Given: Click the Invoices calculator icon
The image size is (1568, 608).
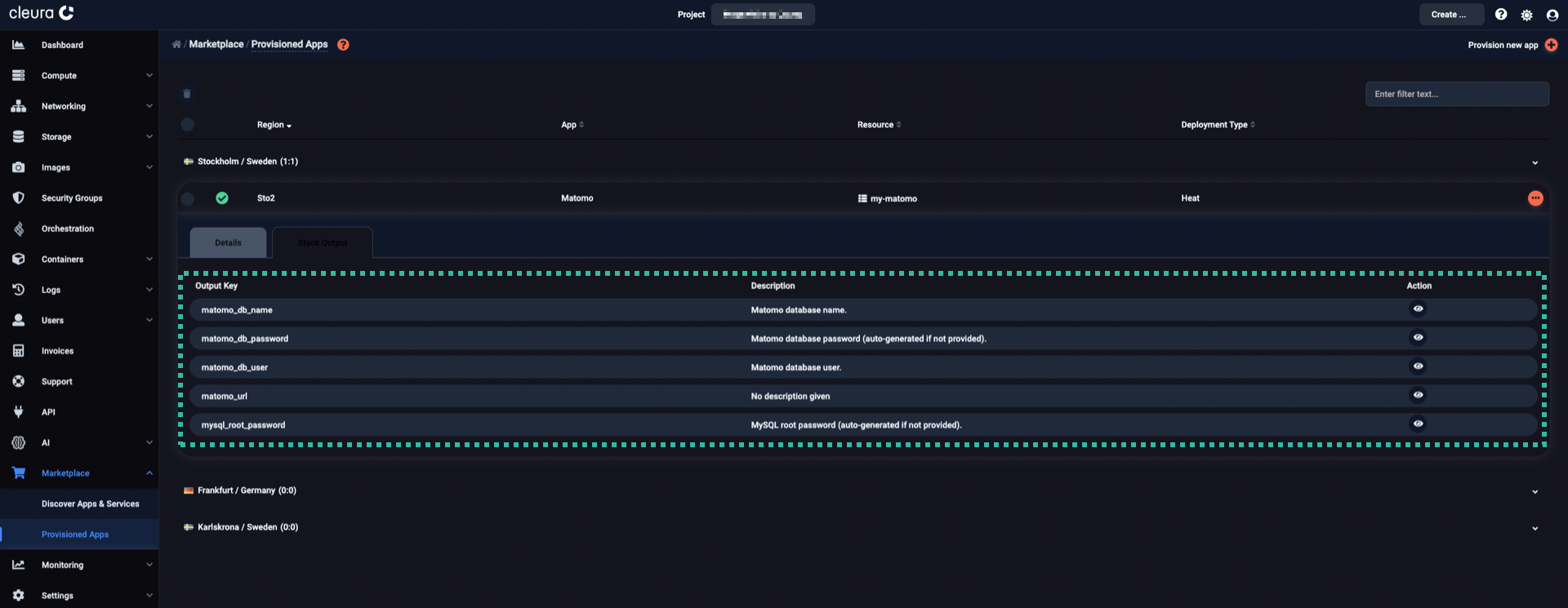Looking at the screenshot, I should [18, 351].
